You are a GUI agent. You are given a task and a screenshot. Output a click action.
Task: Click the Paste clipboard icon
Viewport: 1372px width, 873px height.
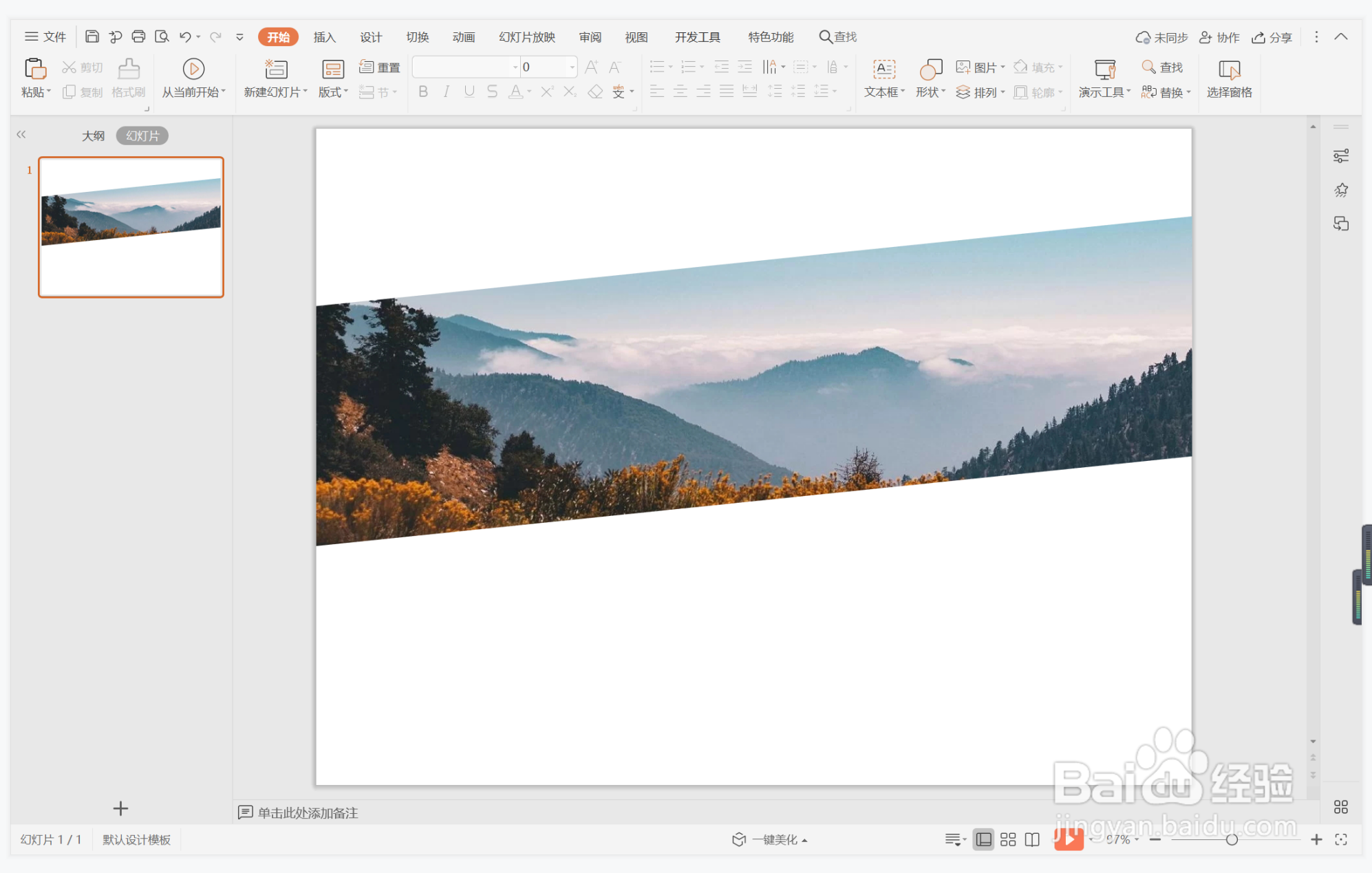(x=34, y=69)
